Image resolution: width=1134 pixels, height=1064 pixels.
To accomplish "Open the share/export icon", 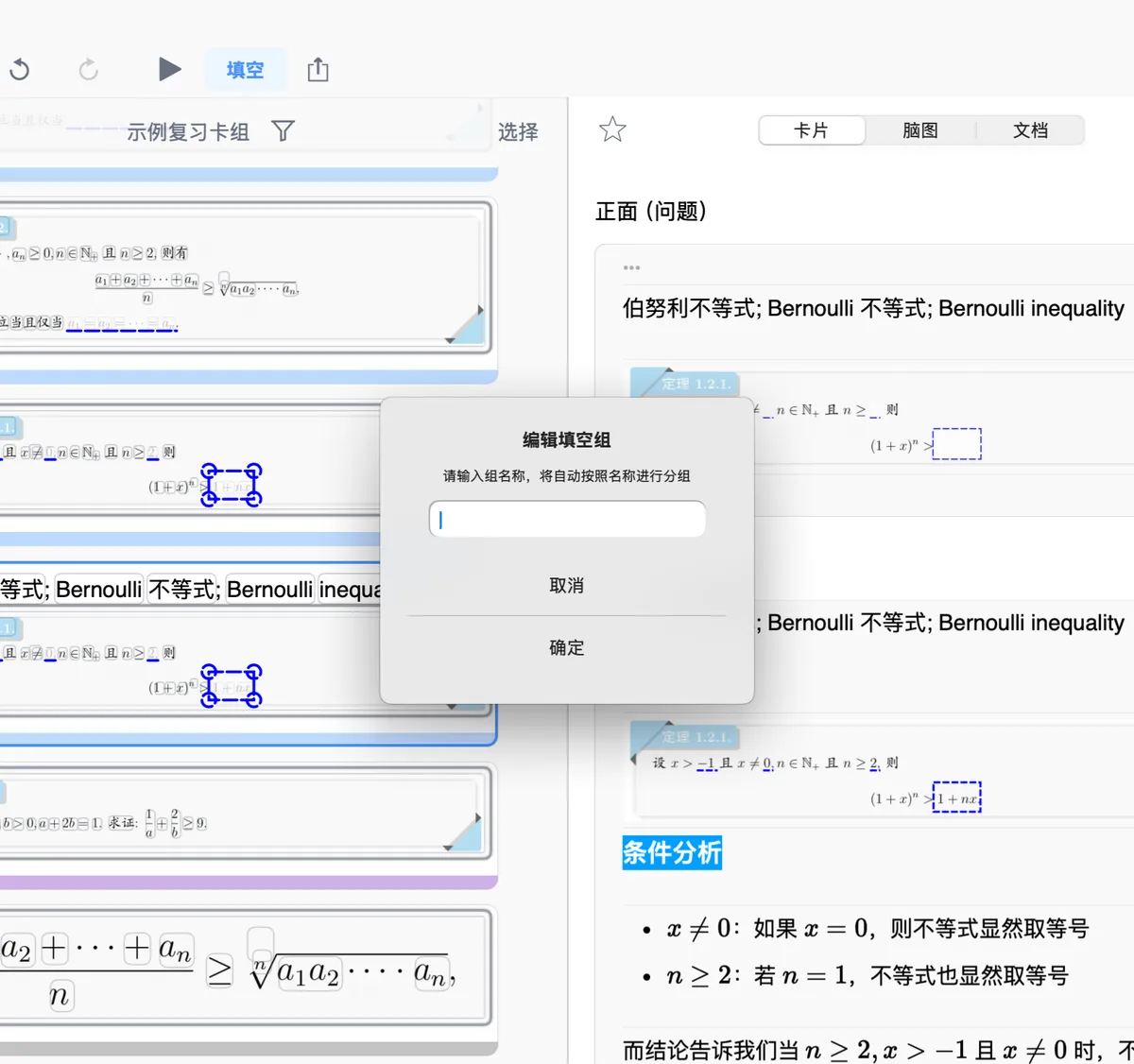I will [x=318, y=69].
